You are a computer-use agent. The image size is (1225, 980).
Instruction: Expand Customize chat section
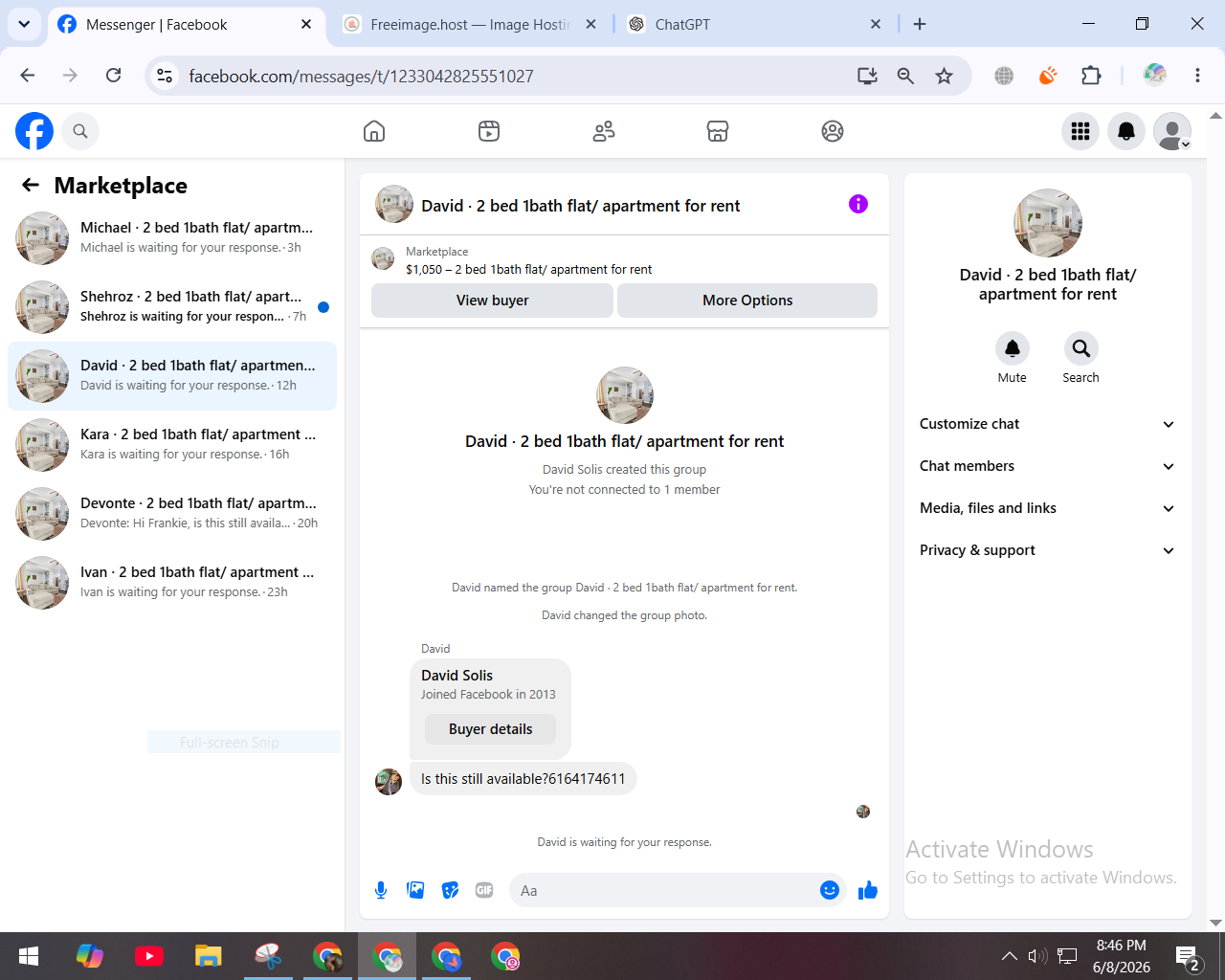point(1048,424)
